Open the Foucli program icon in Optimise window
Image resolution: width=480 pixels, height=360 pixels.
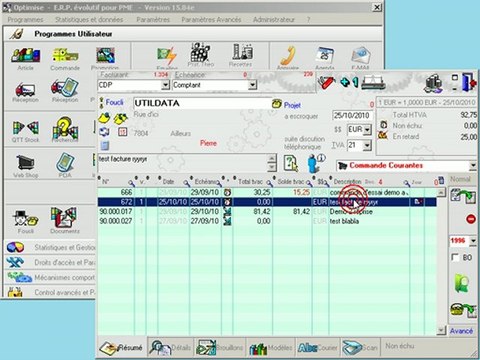tap(26, 218)
